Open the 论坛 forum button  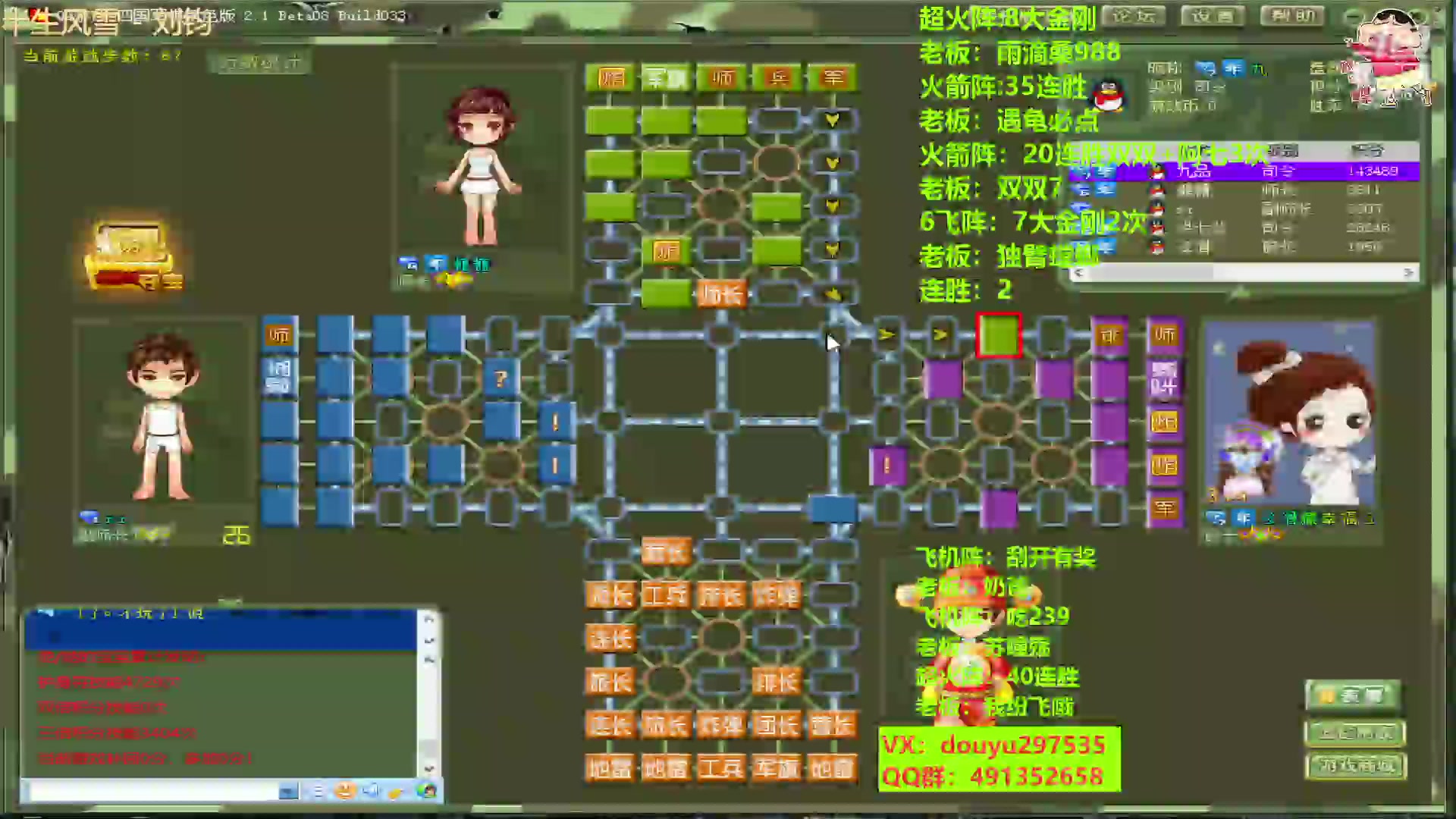1133,15
